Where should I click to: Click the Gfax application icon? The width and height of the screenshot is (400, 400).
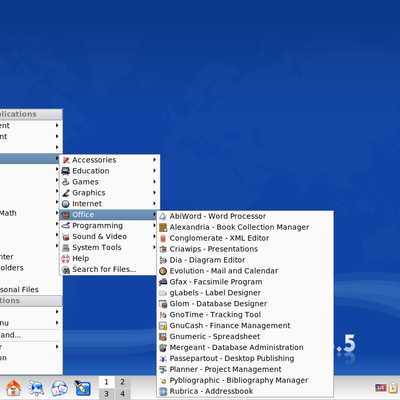[x=163, y=282]
